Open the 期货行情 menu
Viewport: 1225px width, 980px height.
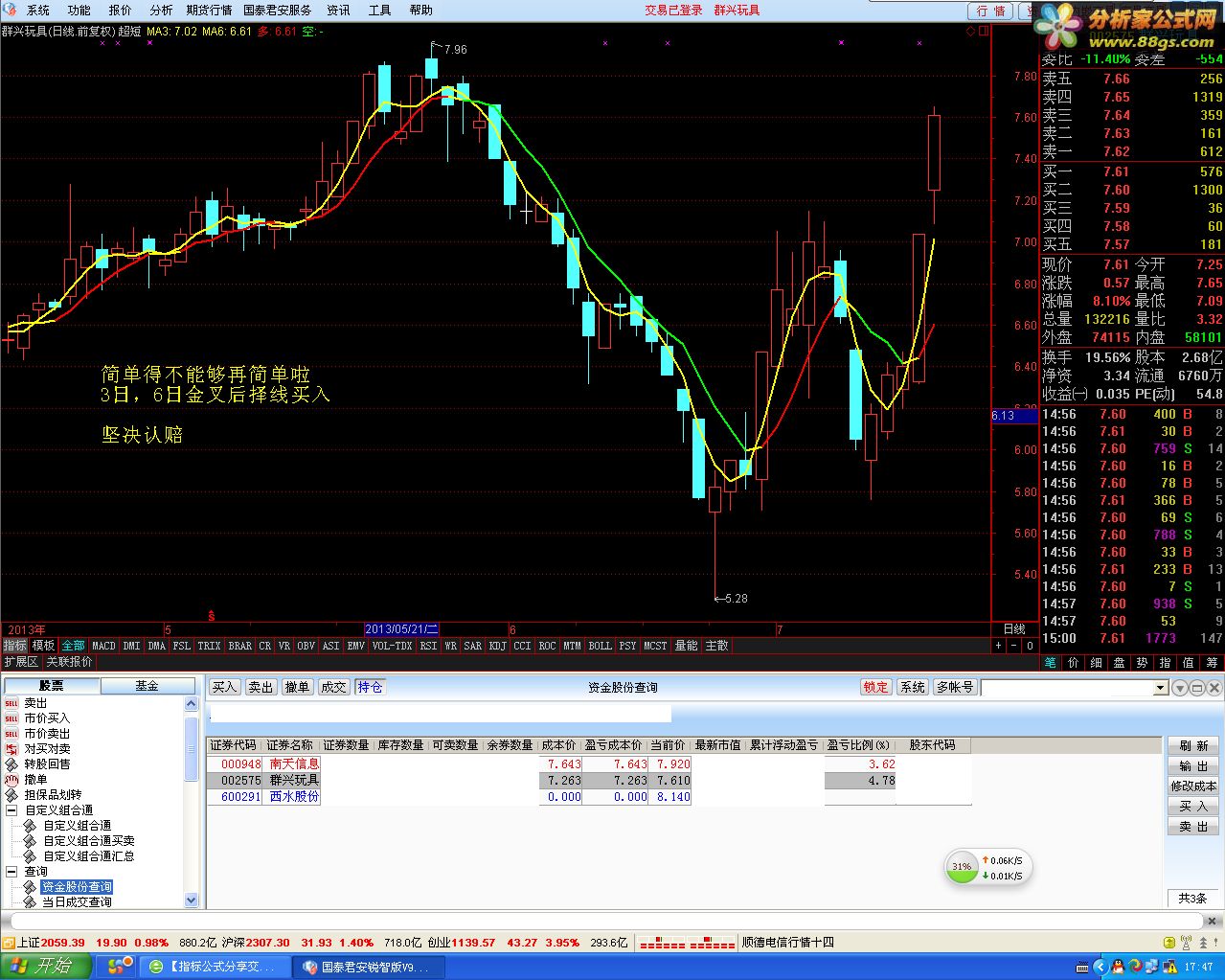tap(210, 11)
